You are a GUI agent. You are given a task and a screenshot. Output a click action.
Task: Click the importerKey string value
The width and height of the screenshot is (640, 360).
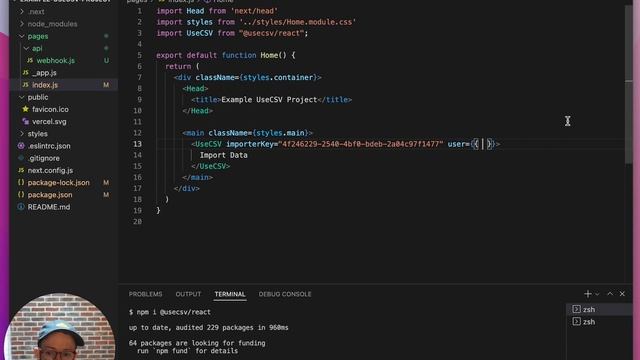[x=360, y=144]
